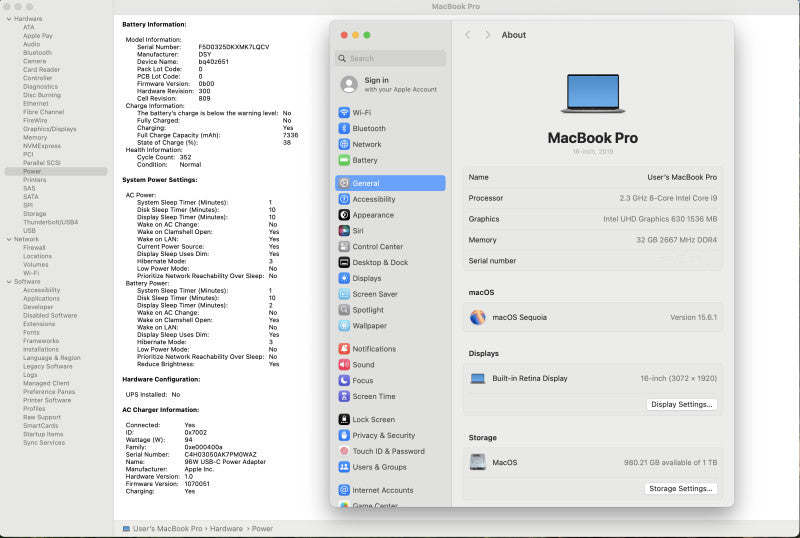Select the Network globe icon
This screenshot has width=800, height=538.
click(x=344, y=144)
